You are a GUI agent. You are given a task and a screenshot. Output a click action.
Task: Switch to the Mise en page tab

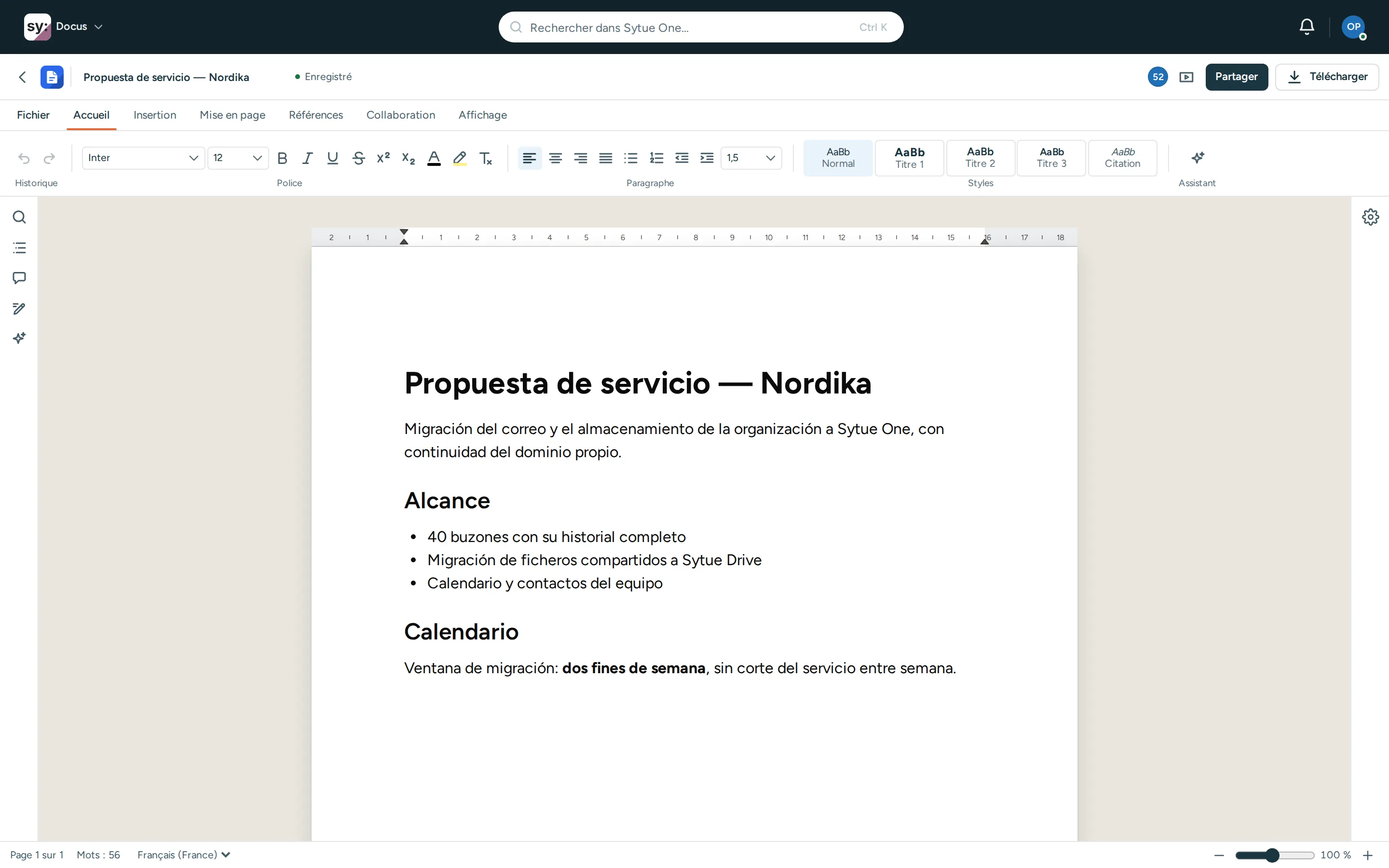click(232, 115)
